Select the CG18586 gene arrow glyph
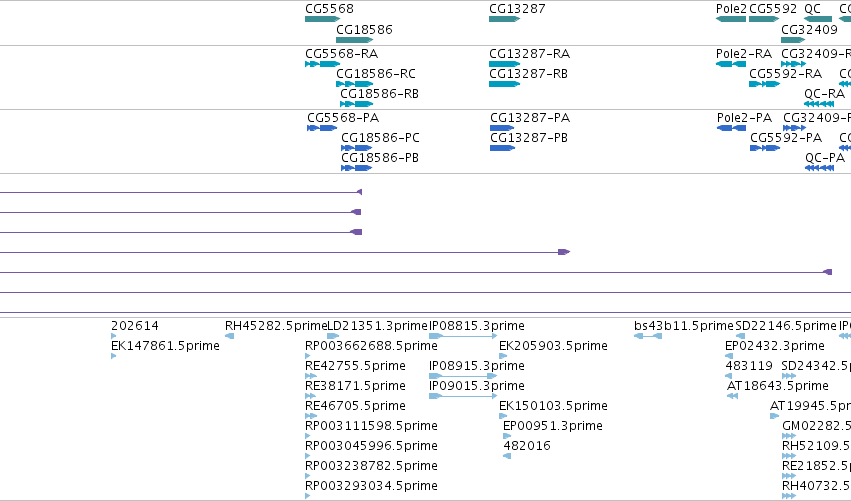The width and height of the screenshot is (851, 501). (354, 40)
